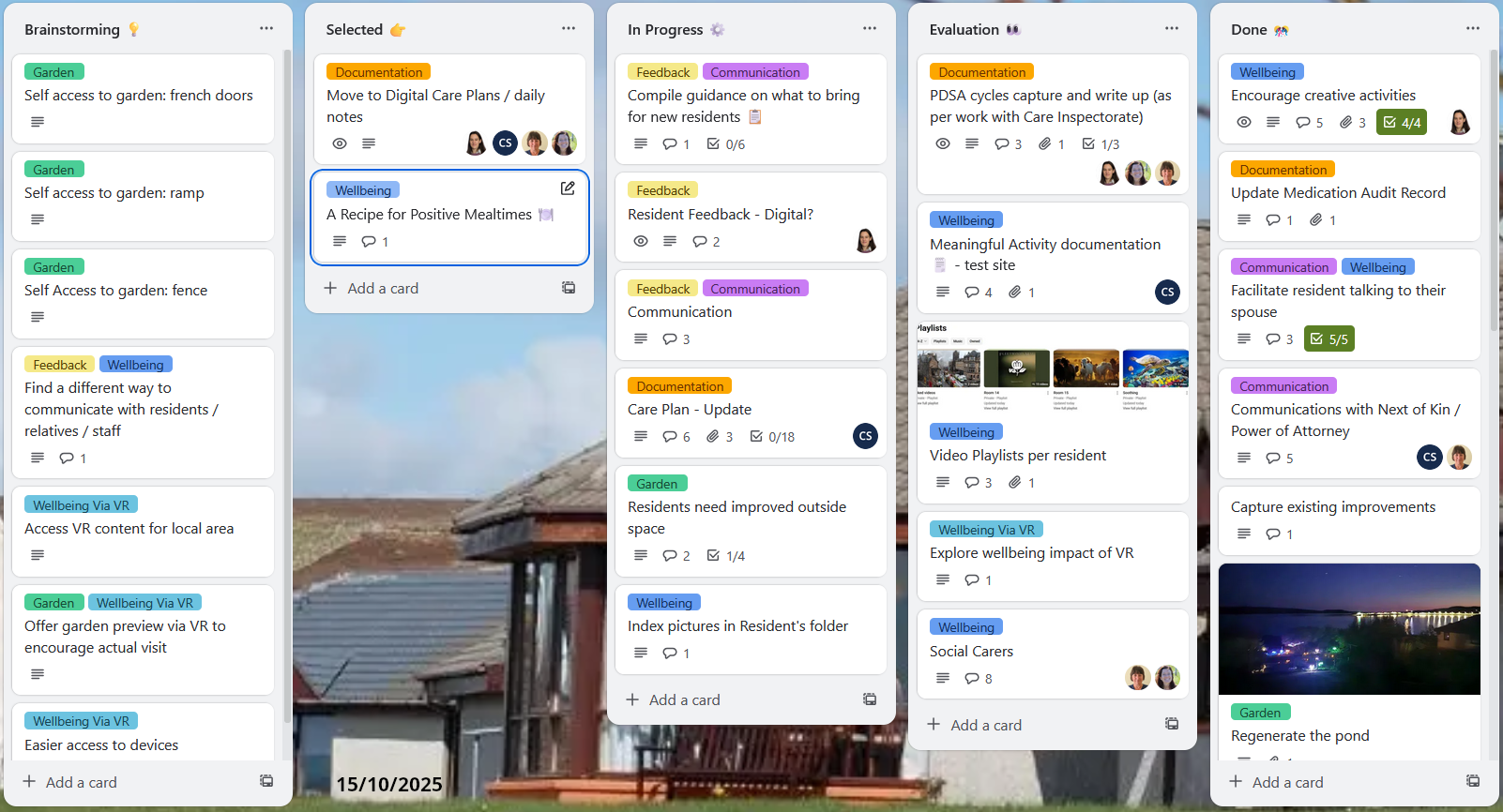Add a card to the Done list
1503x812 pixels.
coord(1287,782)
